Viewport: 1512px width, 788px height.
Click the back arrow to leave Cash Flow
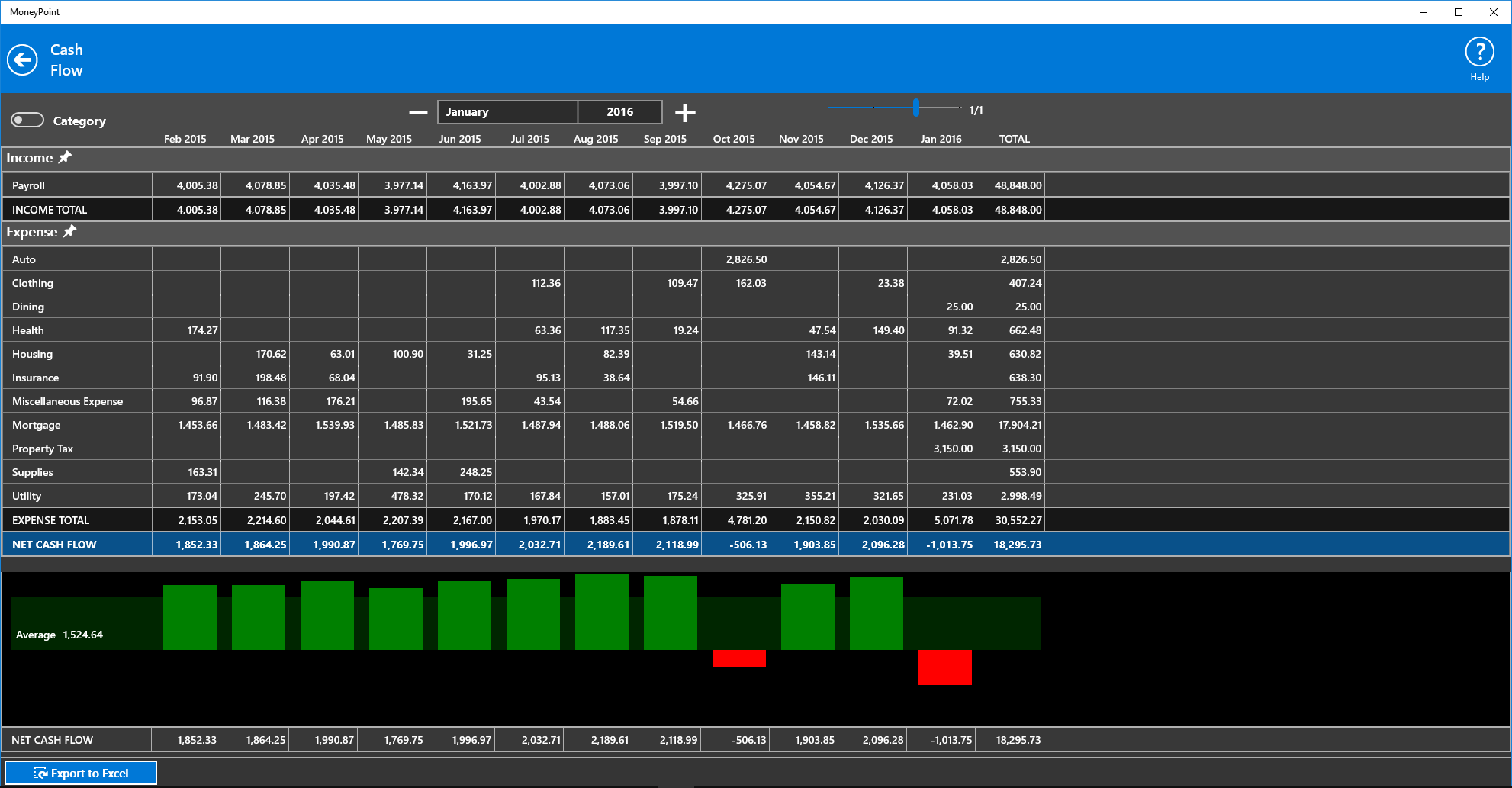23,59
